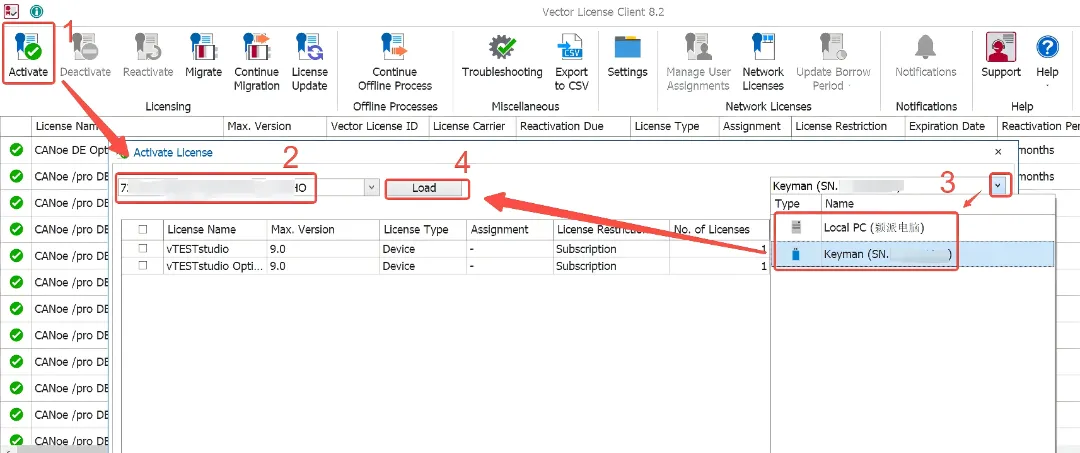Expand the license carrier dropdown arrow

999,186
